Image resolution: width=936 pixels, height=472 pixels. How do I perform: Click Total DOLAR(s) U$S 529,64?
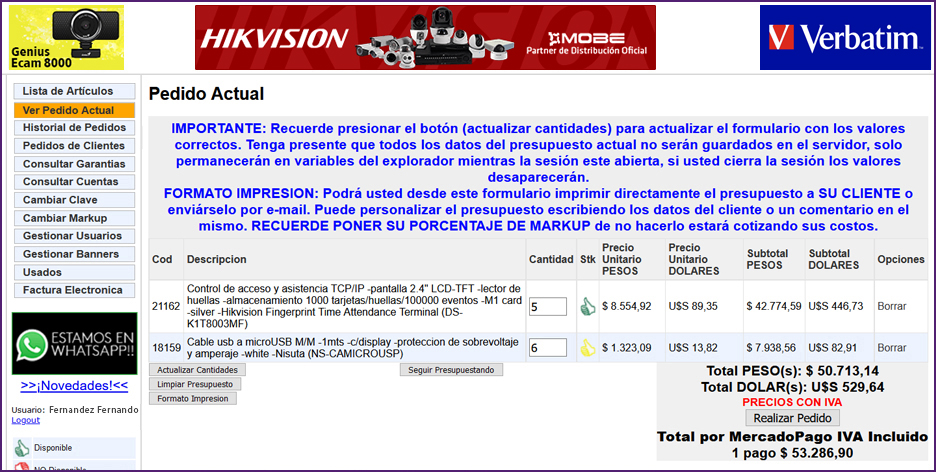(793, 387)
